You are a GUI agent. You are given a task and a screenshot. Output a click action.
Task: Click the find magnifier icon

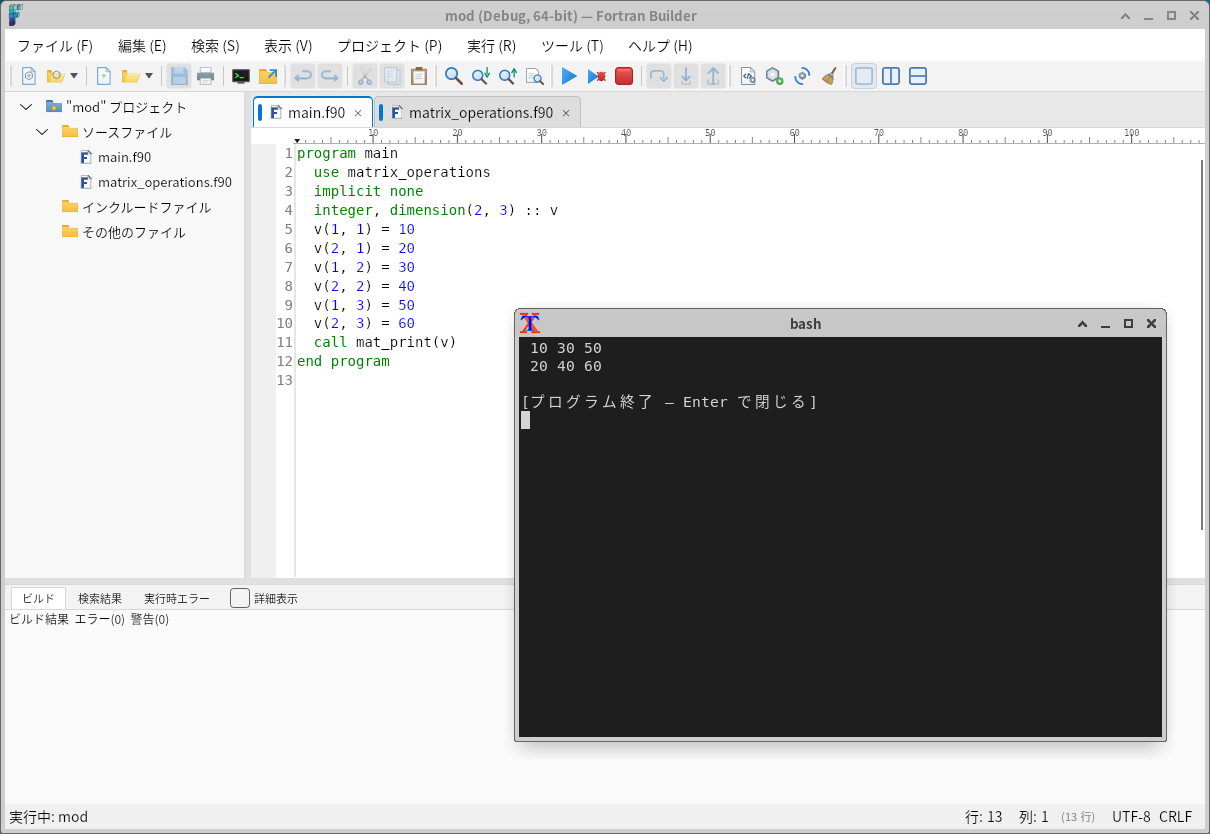pyautogui.click(x=454, y=76)
